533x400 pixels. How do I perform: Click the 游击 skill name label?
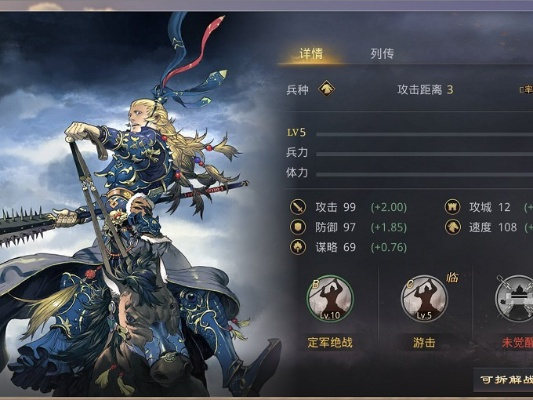pos(424,343)
